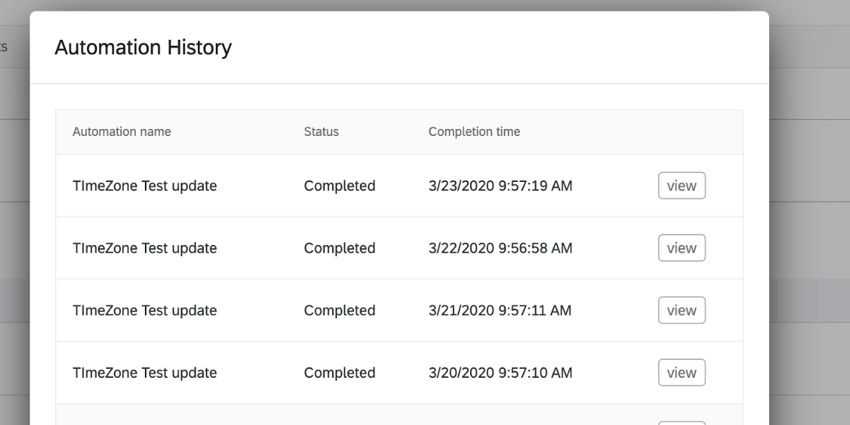Select the Status column header
This screenshot has height=425, width=850.
point(321,132)
